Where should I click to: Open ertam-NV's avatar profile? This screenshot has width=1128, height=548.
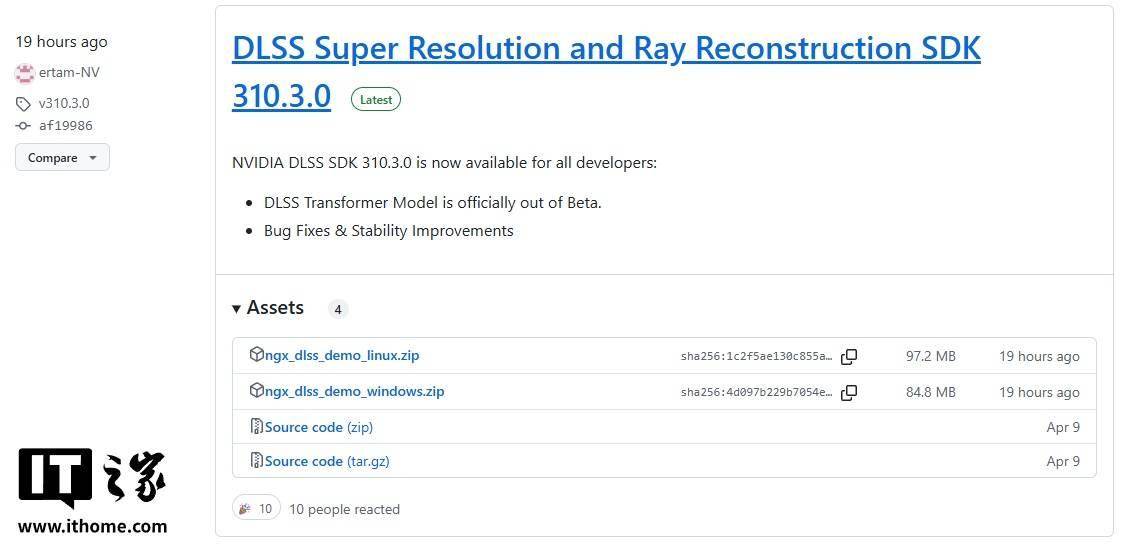click(24, 73)
